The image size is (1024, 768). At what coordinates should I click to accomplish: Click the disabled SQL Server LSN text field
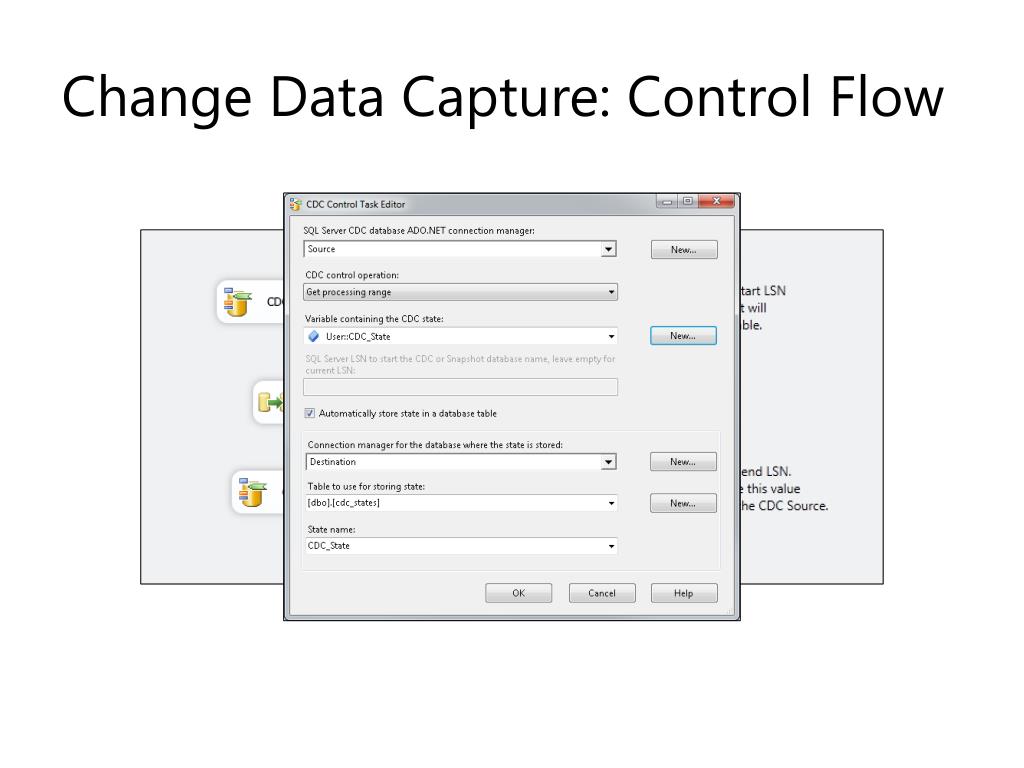click(x=460, y=387)
